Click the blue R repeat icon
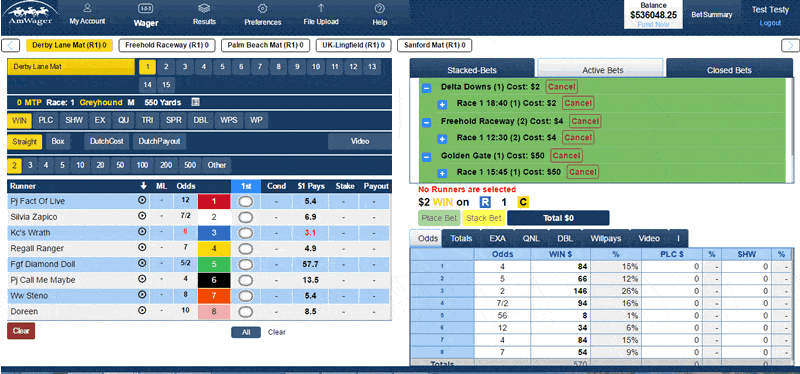Image resolution: width=800 pixels, height=374 pixels. pos(485,202)
